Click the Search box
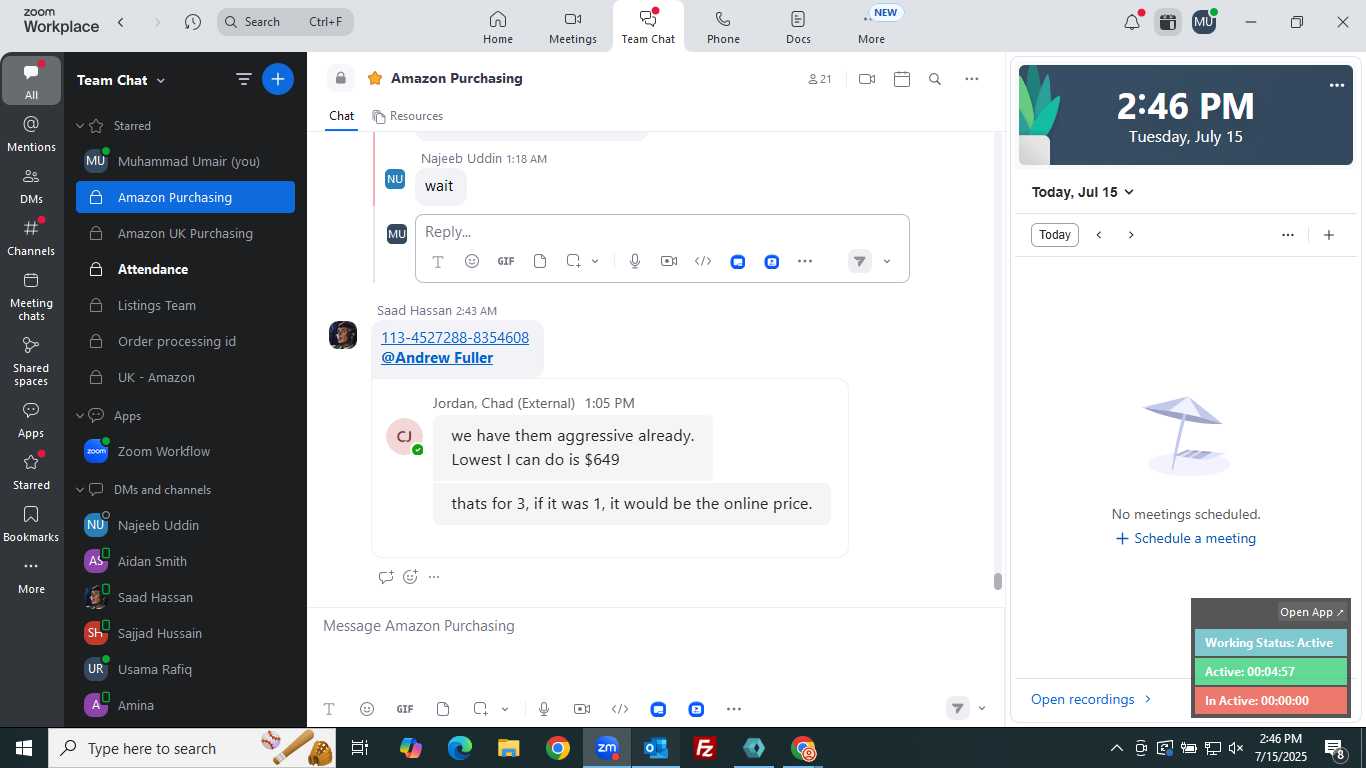Image resolution: width=1366 pixels, height=768 pixels. (x=285, y=22)
